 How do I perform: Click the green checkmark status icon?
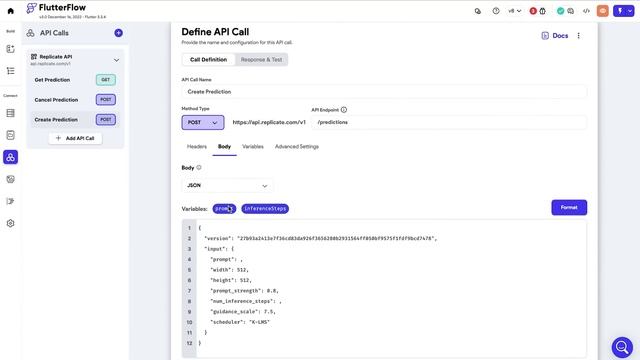pyautogui.click(x=560, y=11)
